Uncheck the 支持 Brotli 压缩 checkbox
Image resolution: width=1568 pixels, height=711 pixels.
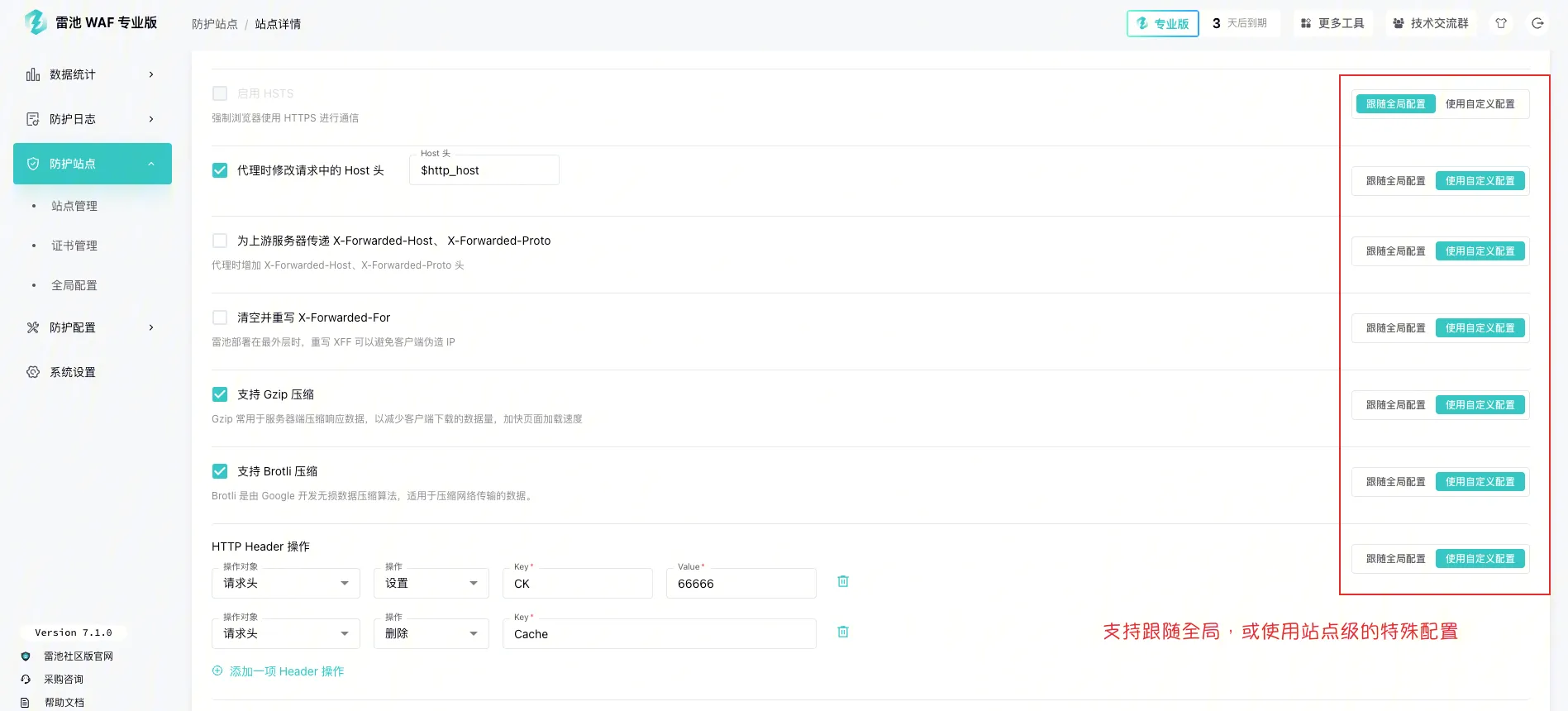tap(220, 471)
